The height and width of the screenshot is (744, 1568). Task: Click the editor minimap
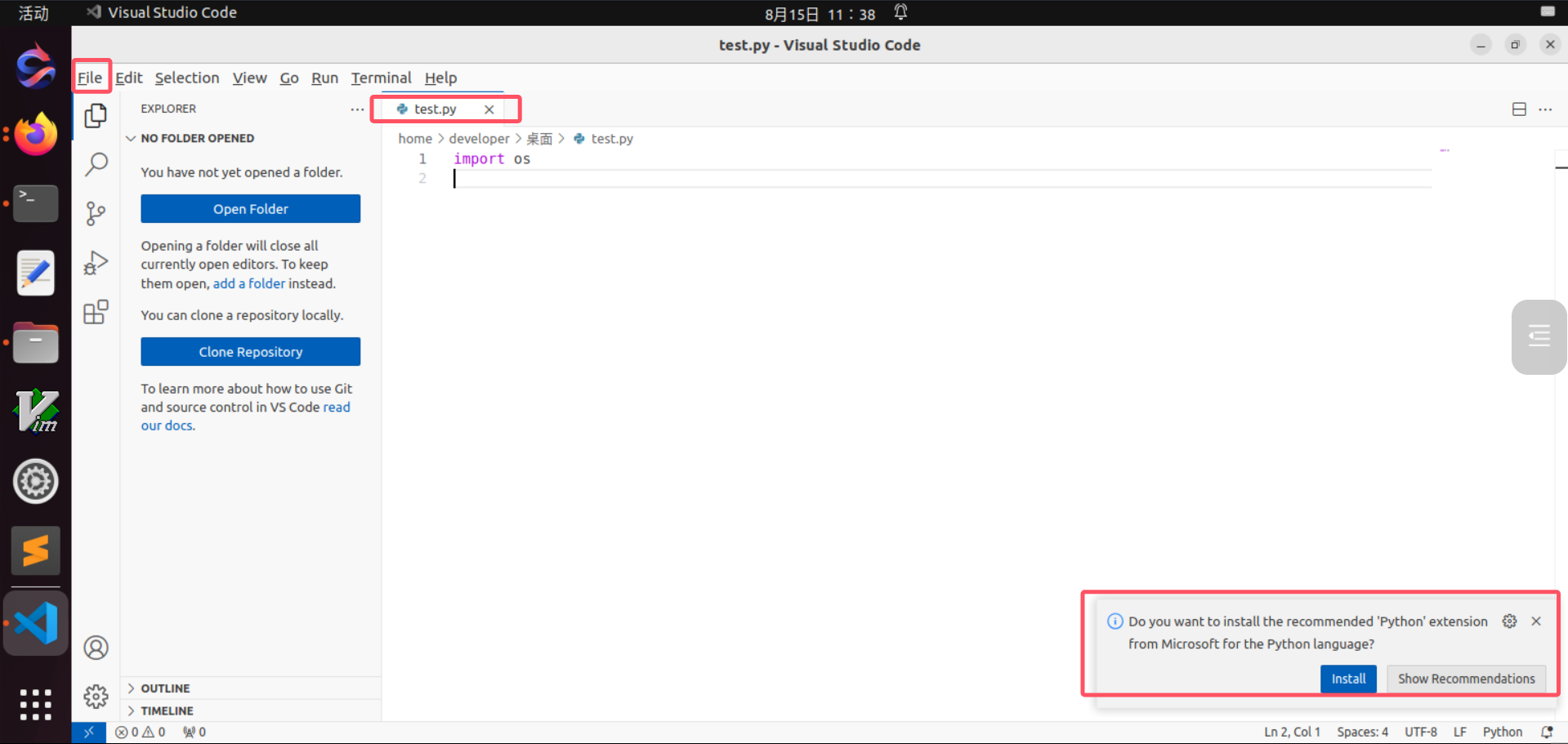pos(1445,152)
